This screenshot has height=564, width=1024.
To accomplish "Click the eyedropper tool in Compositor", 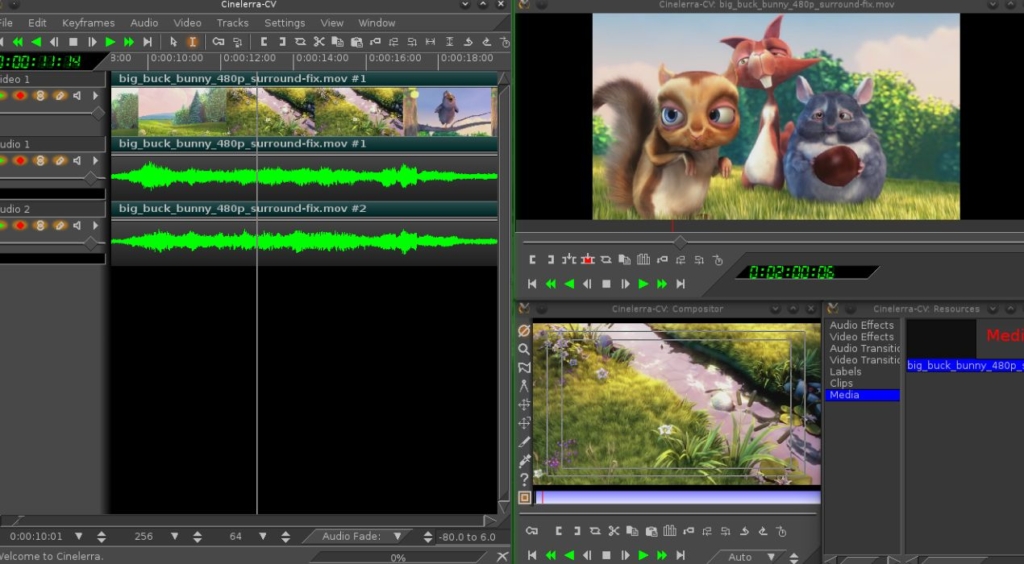I will coord(524,460).
